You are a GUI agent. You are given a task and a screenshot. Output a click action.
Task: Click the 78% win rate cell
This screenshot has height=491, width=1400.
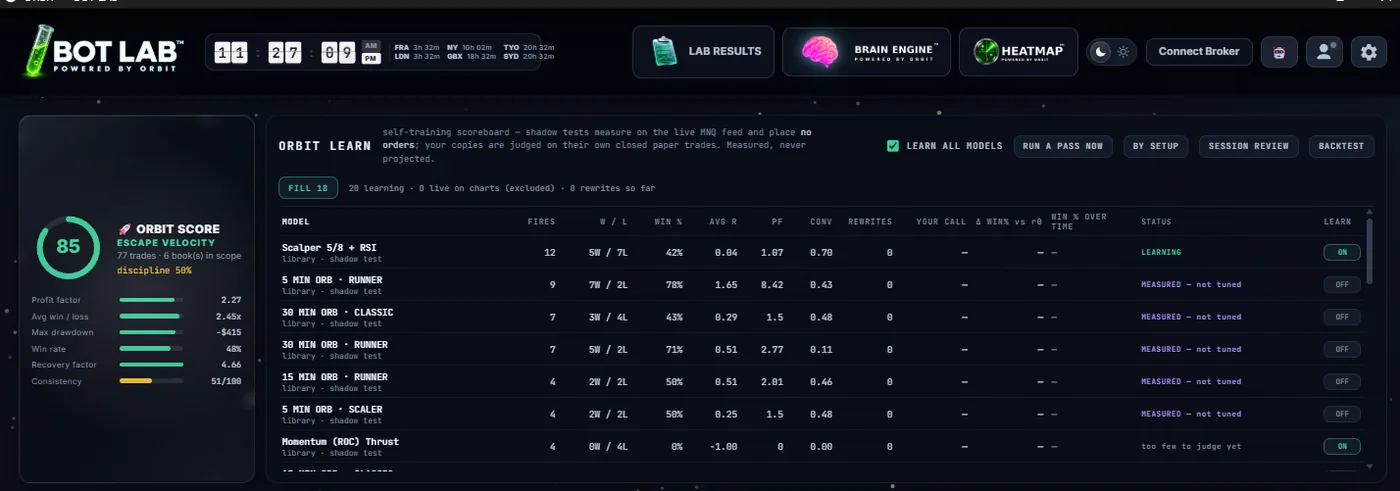[x=674, y=285]
